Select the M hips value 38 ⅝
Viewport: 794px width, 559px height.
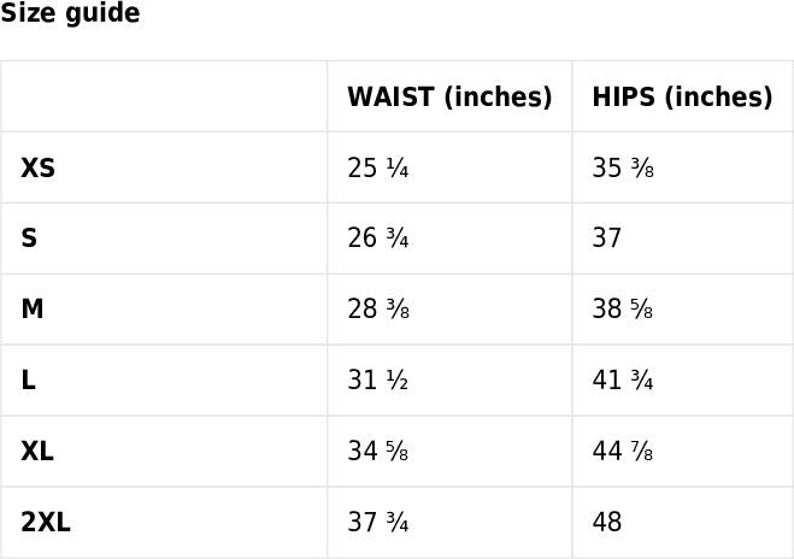[623, 309]
